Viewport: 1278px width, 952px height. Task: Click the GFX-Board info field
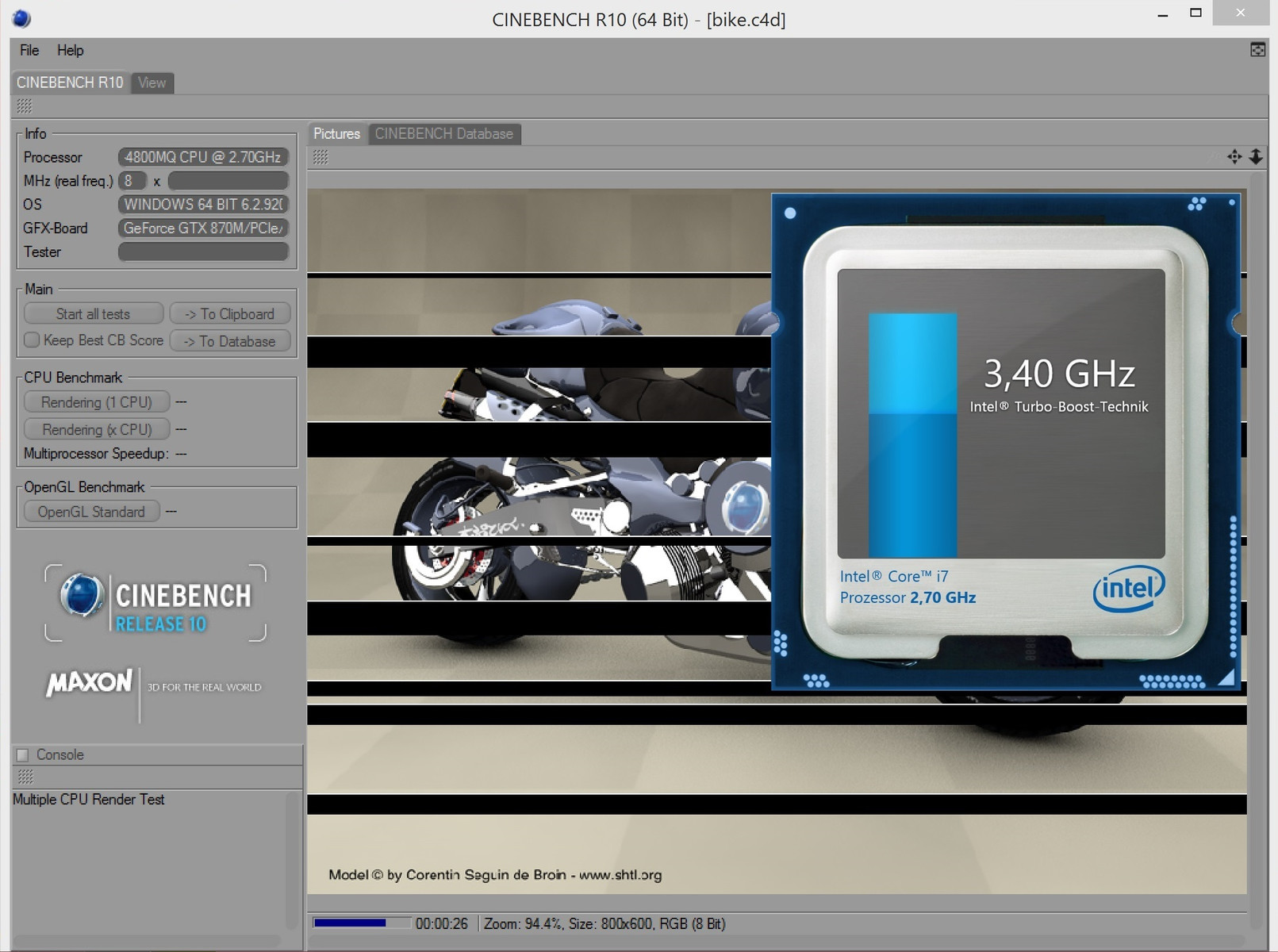[x=203, y=228]
